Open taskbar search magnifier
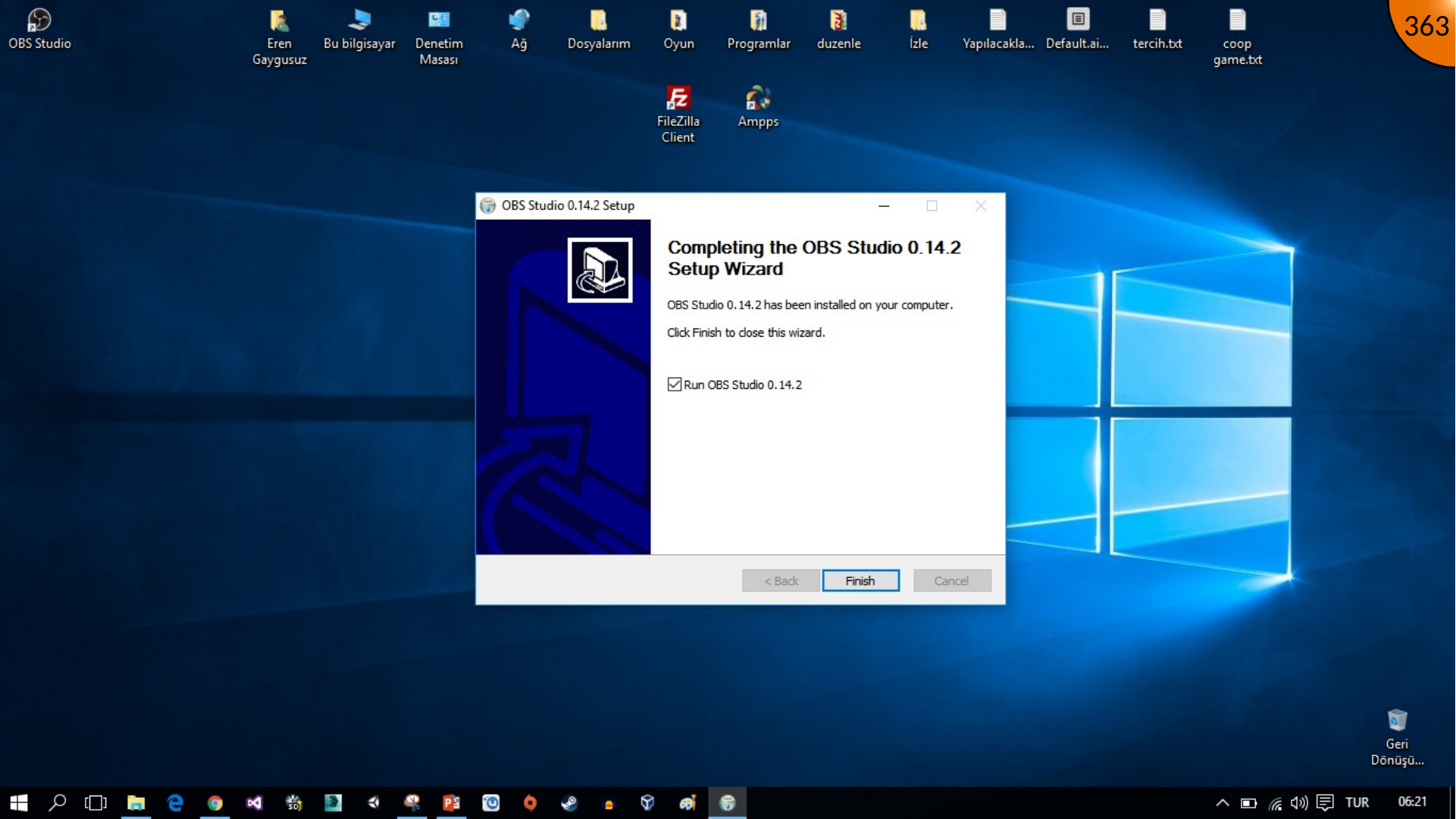Viewport: 1456px width, 819px height. pos(58,802)
